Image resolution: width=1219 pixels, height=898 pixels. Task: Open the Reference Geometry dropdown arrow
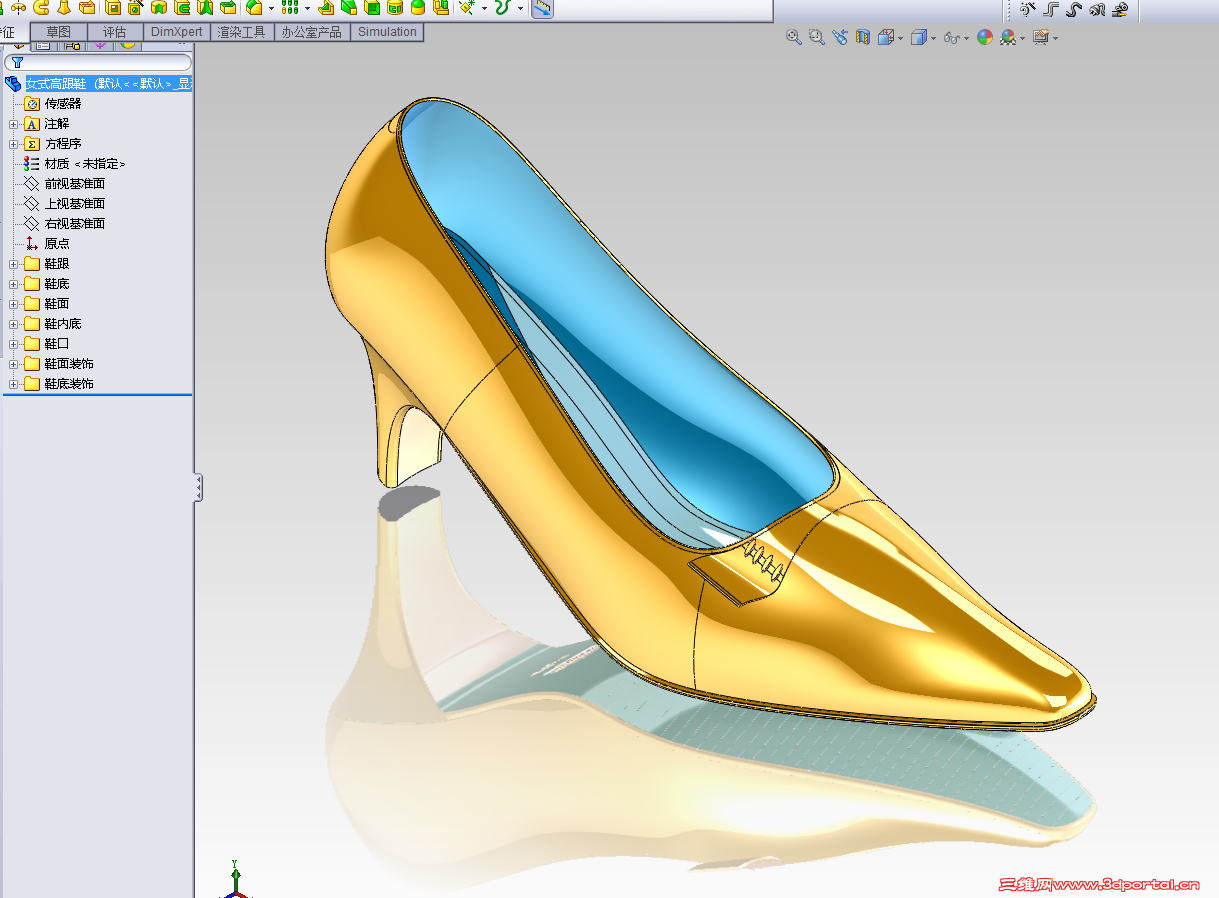click(484, 8)
